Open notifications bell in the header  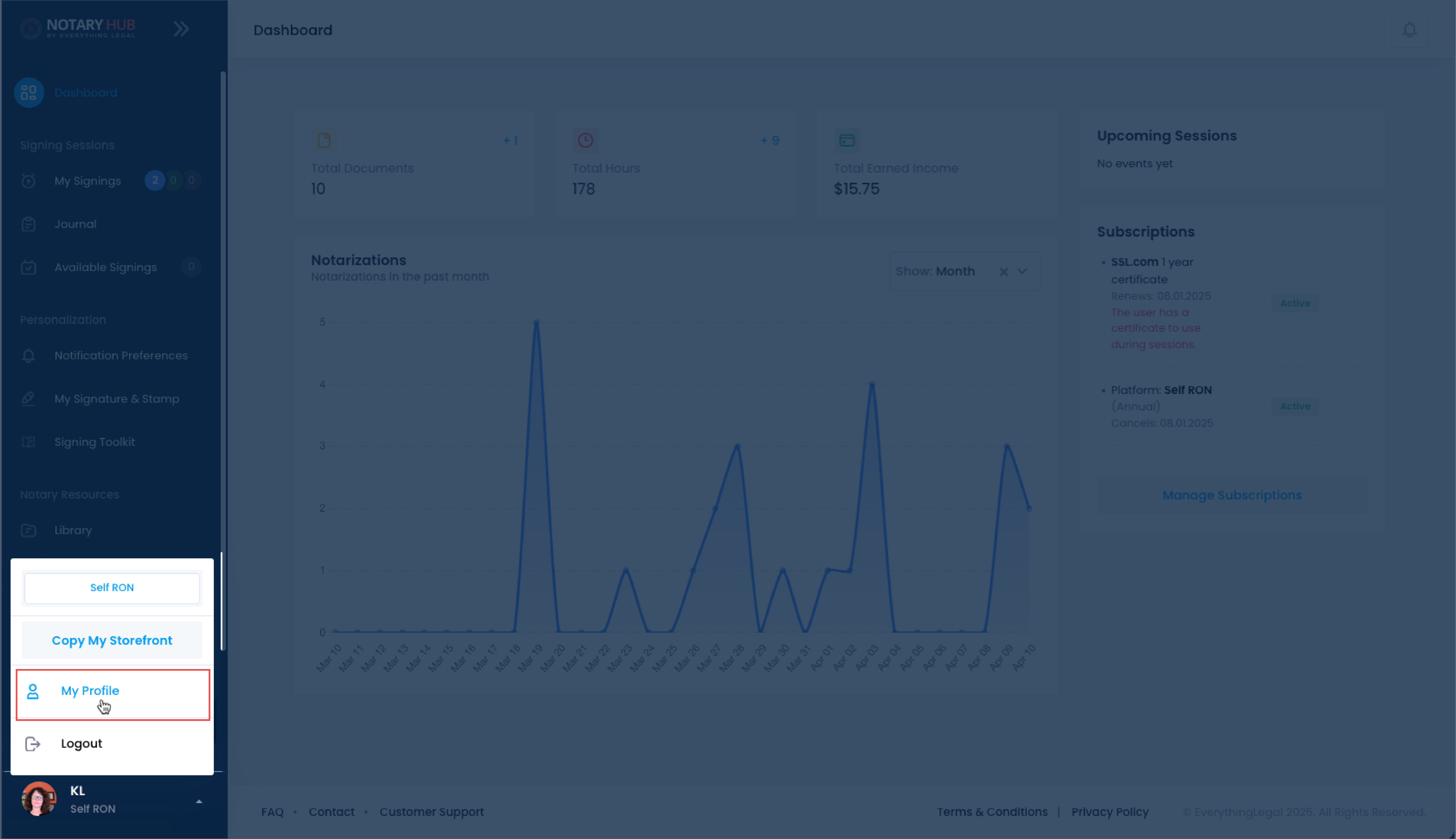[x=1409, y=29]
